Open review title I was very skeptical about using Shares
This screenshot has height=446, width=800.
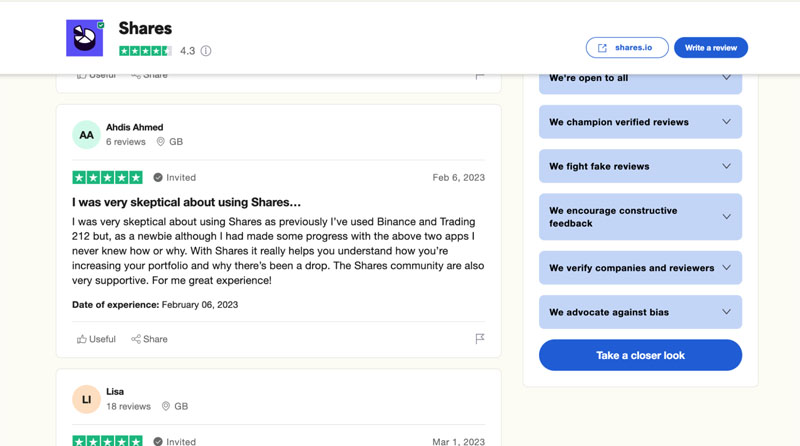tap(186, 202)
